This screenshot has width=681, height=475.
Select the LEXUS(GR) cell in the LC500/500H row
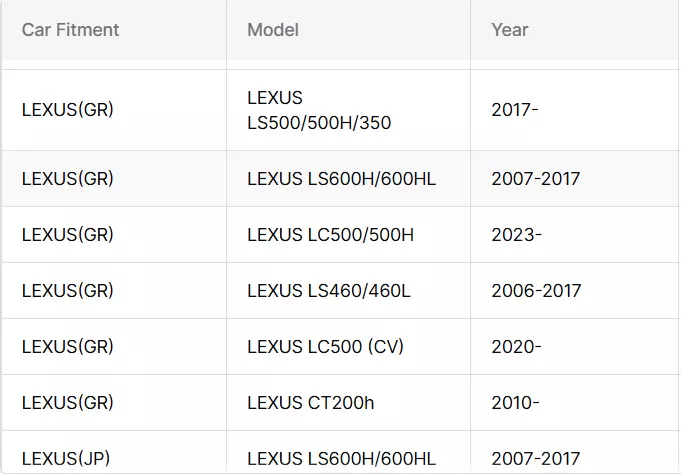point(68,235)
